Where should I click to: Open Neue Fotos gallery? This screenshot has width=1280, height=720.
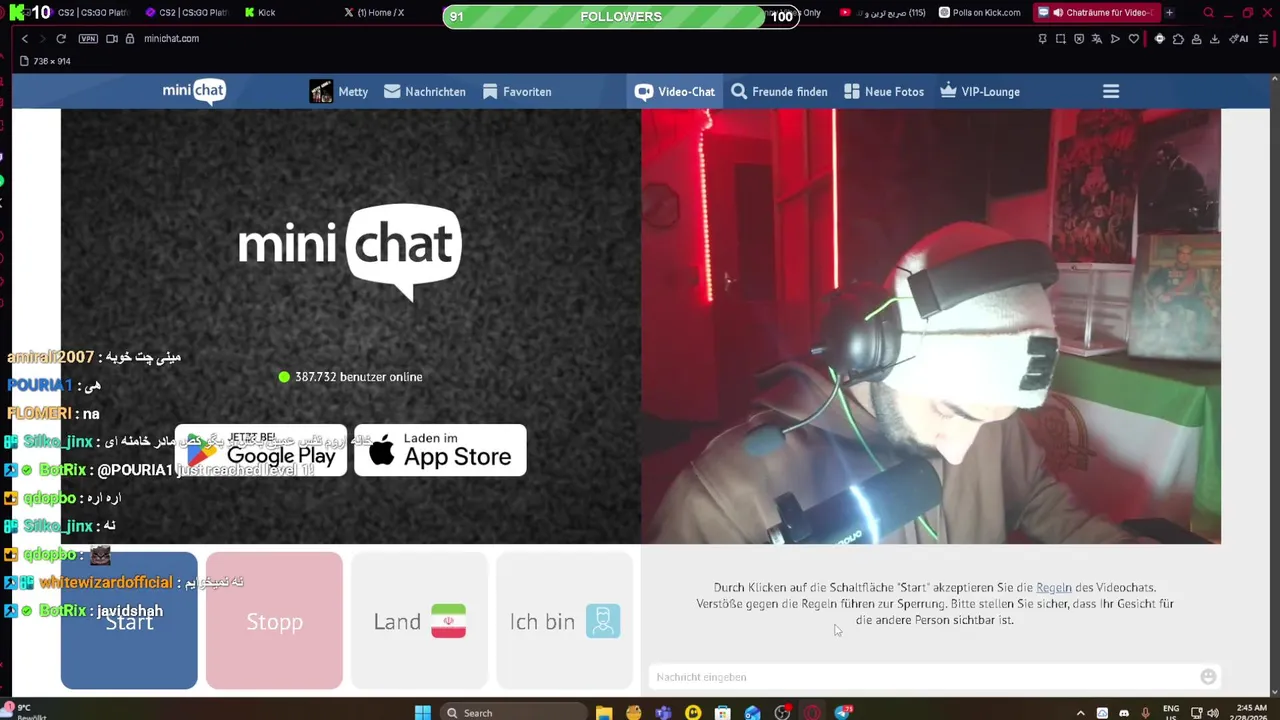pyautogui.click(x=884, y=91)
